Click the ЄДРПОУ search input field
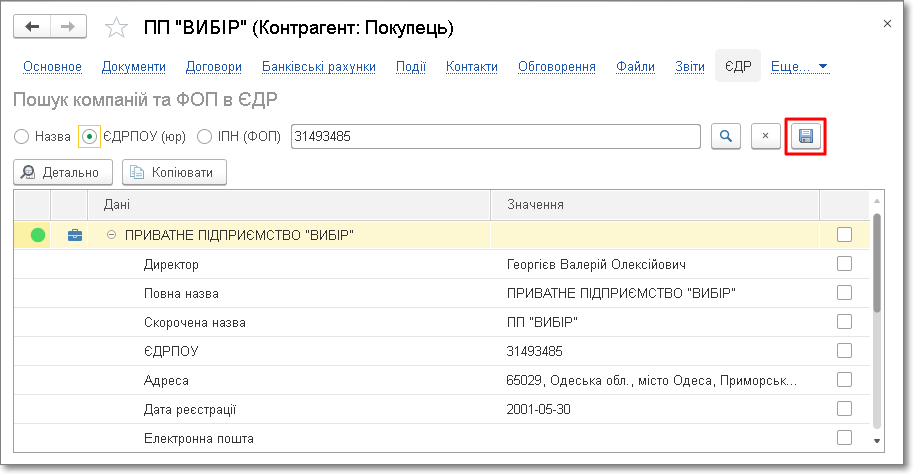 pyautogui.click(x=495, y=136)
